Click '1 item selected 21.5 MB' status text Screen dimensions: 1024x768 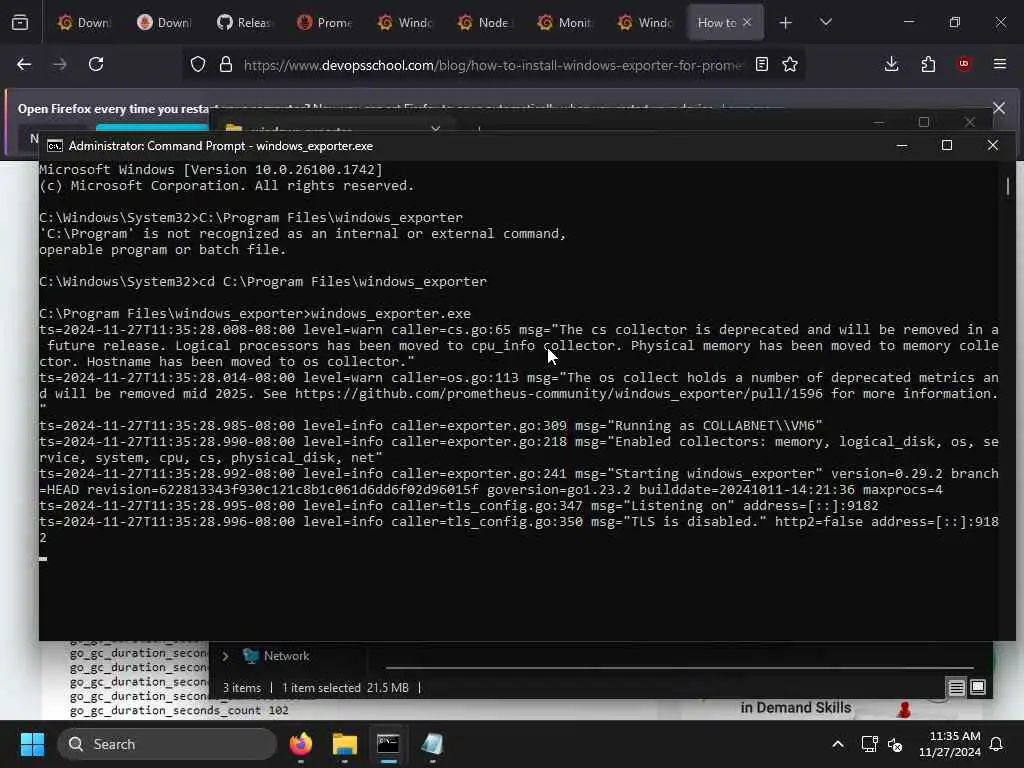345,688
